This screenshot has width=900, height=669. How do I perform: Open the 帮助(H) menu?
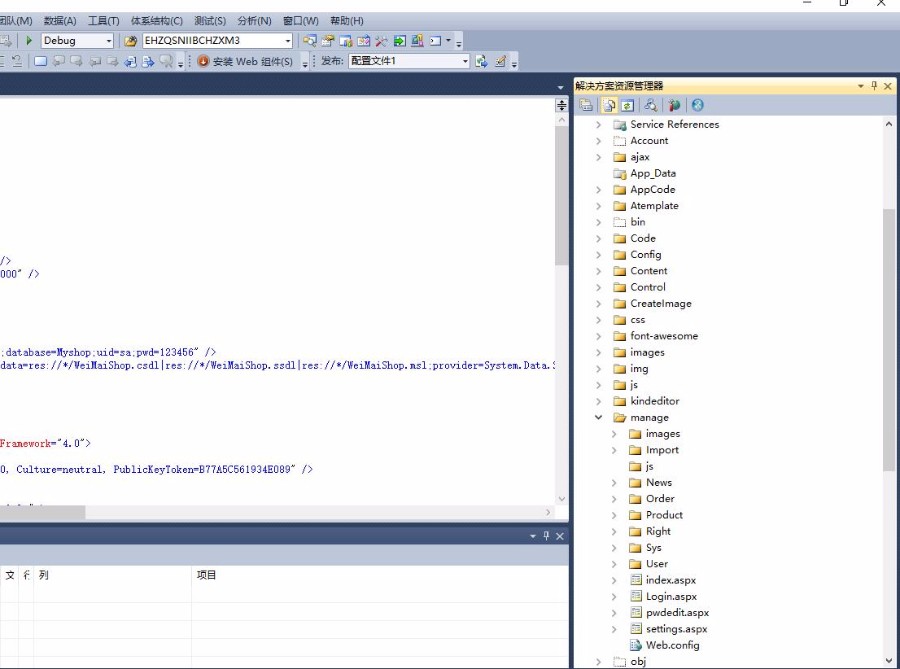tap(346, 21)
